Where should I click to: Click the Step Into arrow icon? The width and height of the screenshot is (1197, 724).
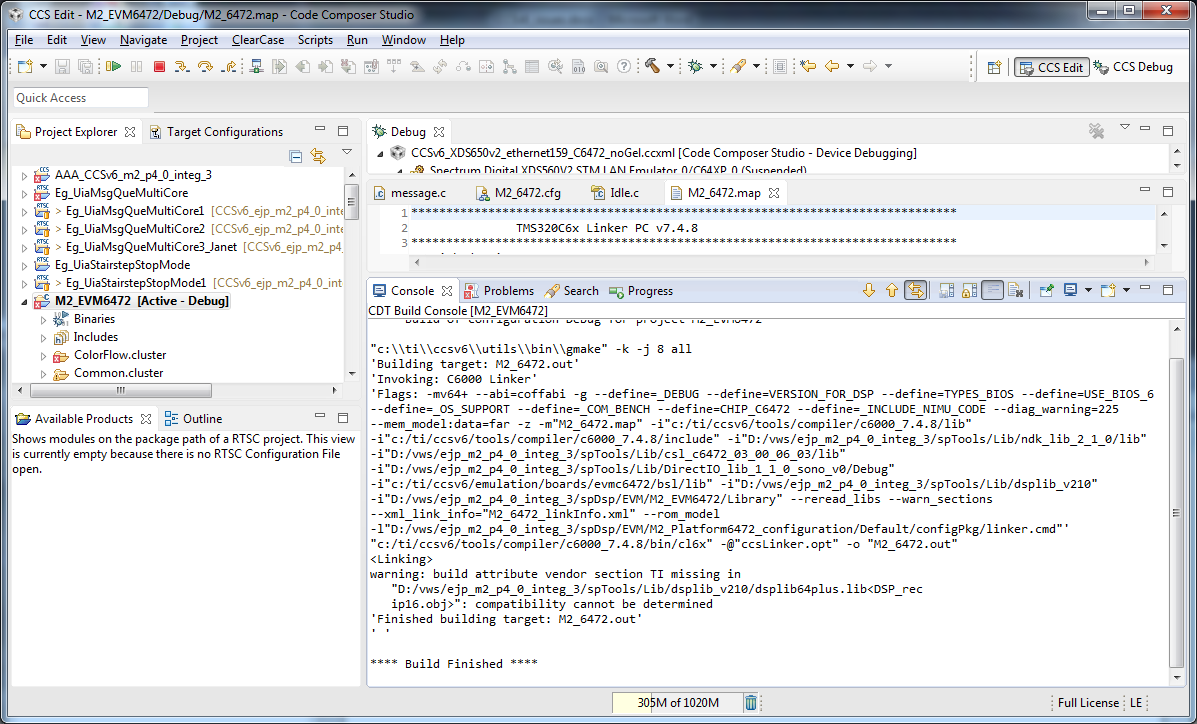pos(182,66)
